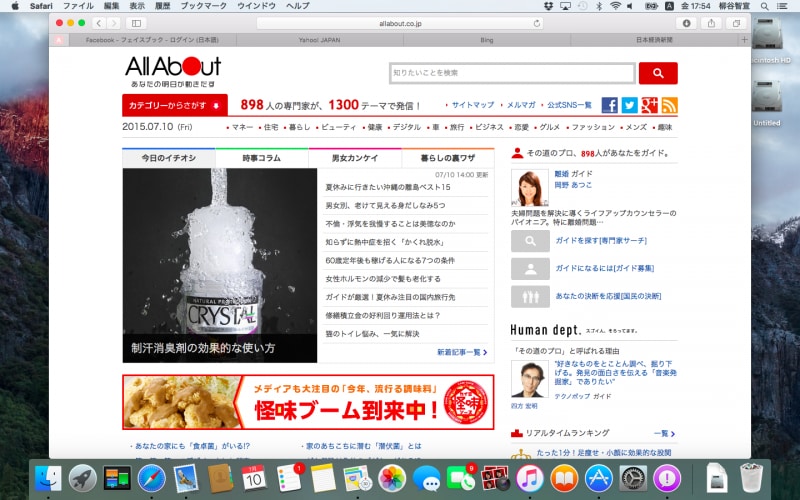Open All About's Twitter icon
Screen dimensions: 800x500
pos(630,105)
